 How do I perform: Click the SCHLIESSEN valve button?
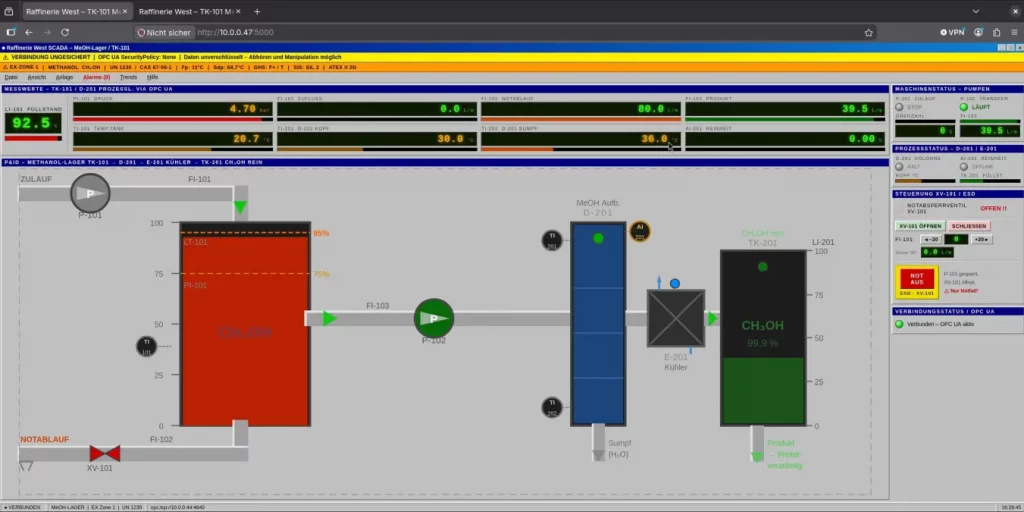coord(969,226)
